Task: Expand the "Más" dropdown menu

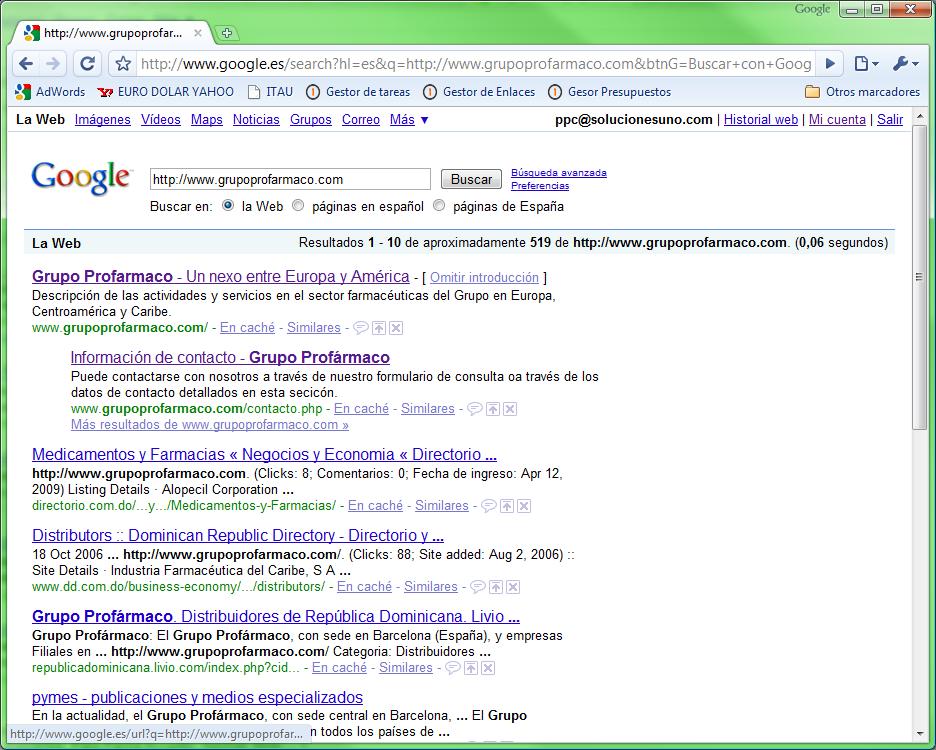Action: pyautogui.click(x=409, y=120)
